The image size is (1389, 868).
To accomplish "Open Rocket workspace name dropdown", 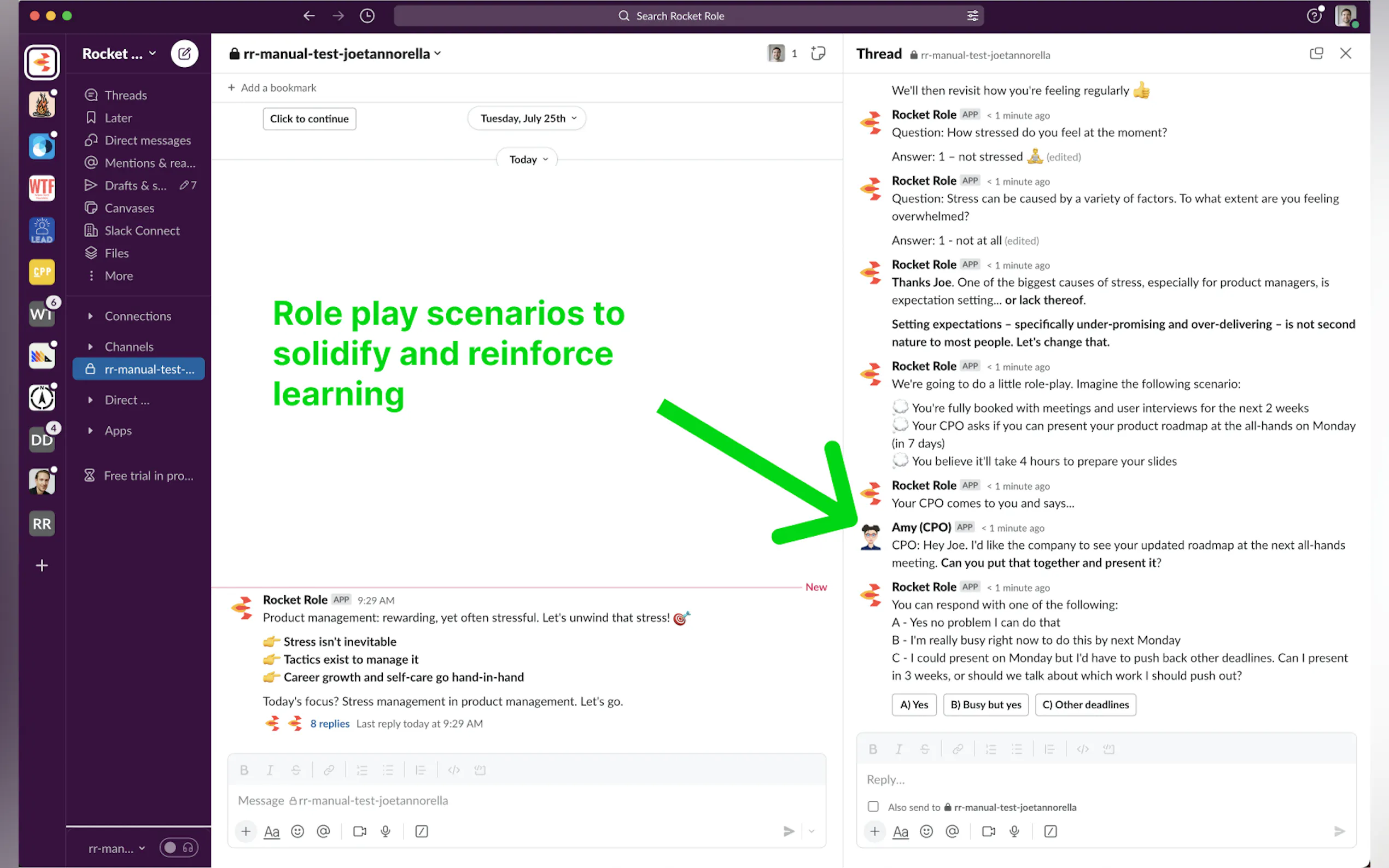I will tap(119, 54).
